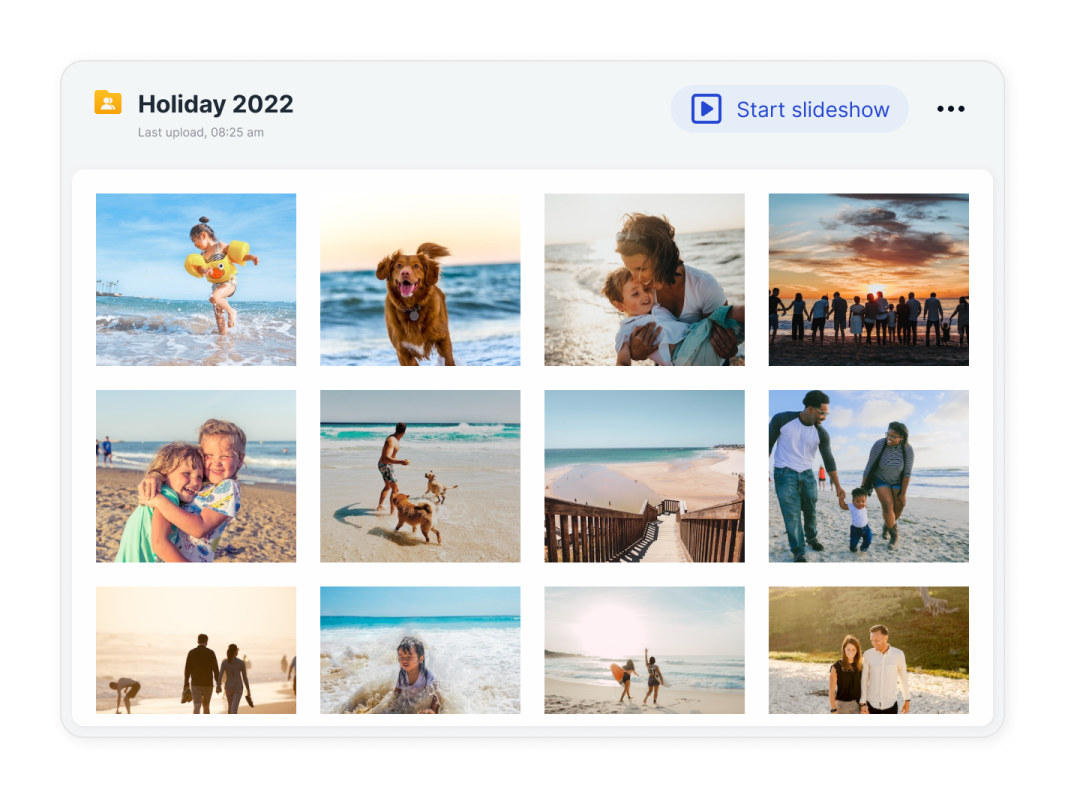Open photo of girl with yellow duck floatie
The image size is (1065, 800).
[196, 279]
